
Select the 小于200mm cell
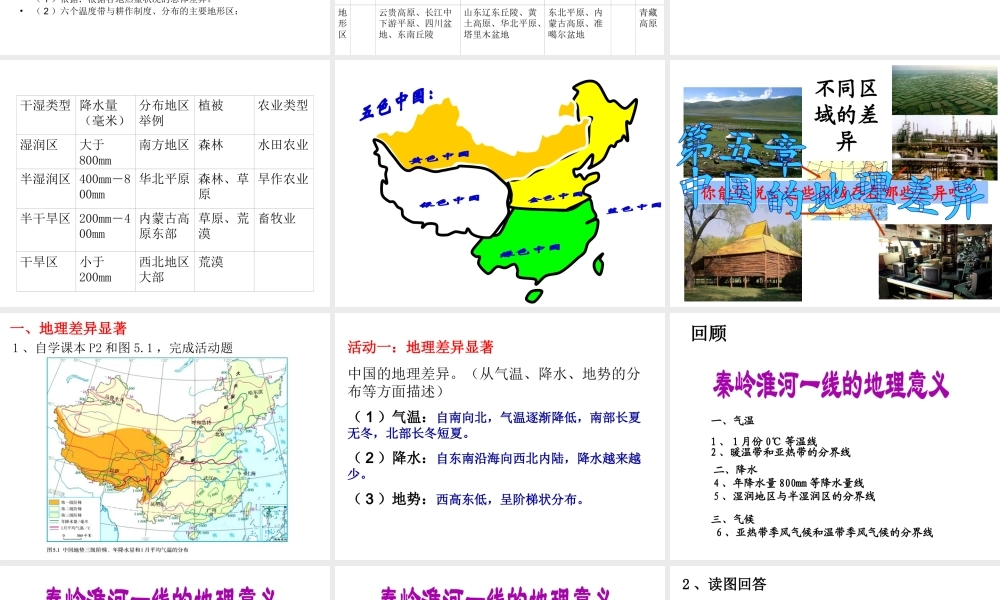point(105,271)
